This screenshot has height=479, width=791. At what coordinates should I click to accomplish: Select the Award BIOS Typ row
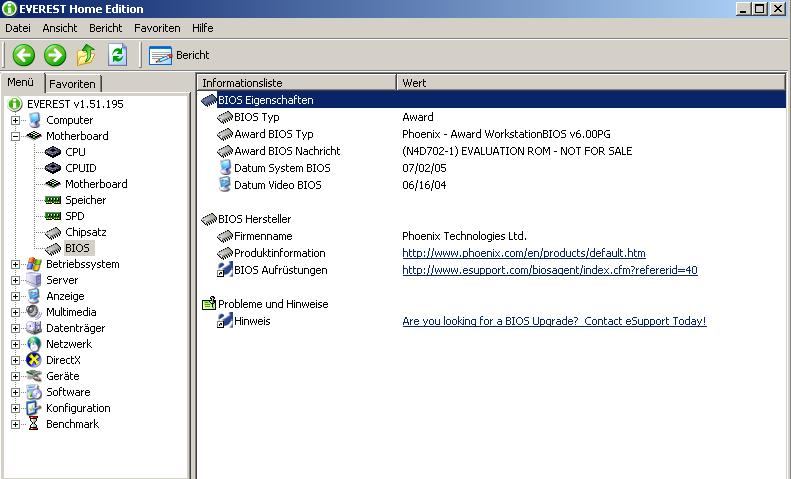click(x=492, y=134)
